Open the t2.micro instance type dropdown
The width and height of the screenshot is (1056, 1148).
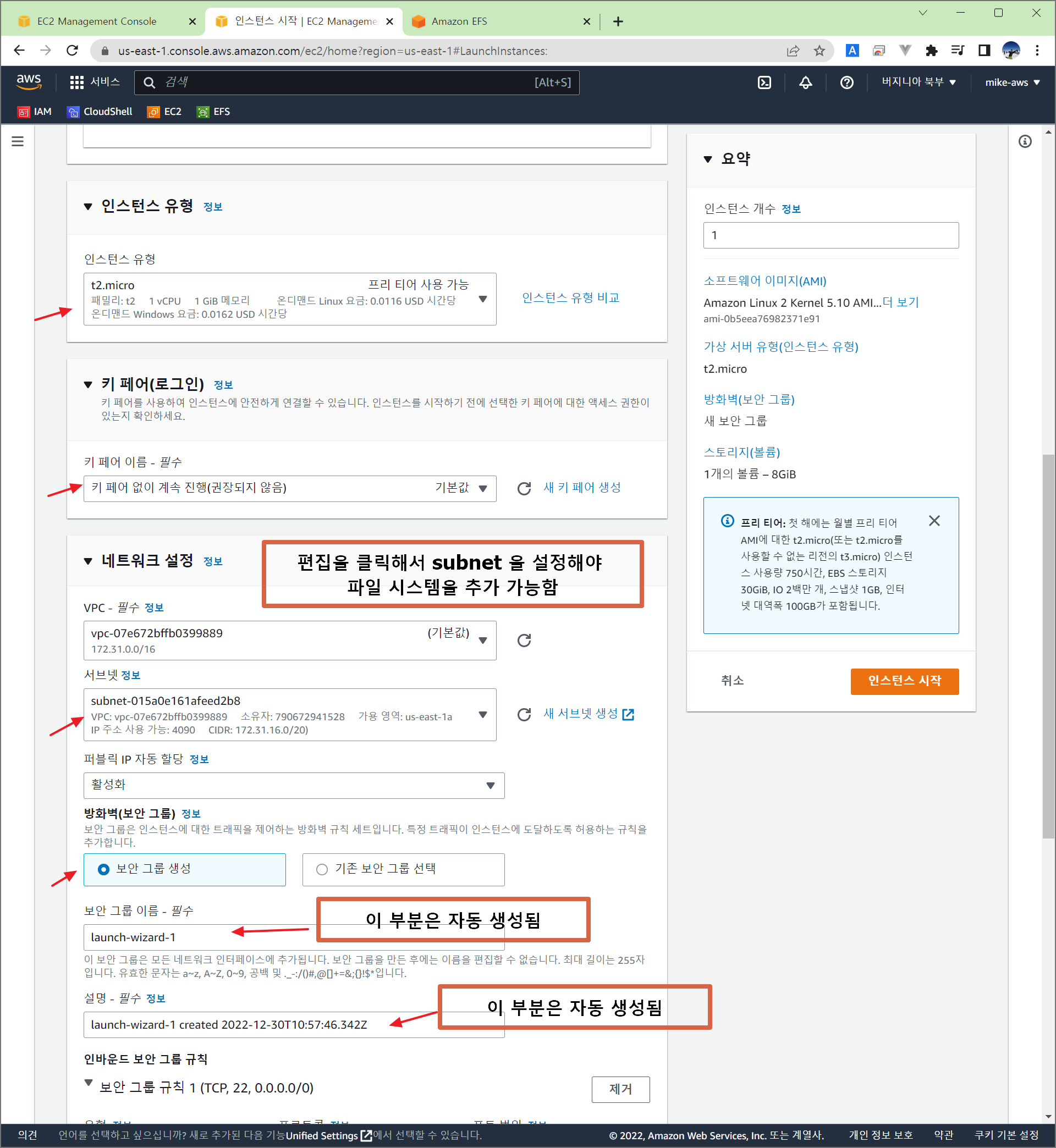click(290, 299)
